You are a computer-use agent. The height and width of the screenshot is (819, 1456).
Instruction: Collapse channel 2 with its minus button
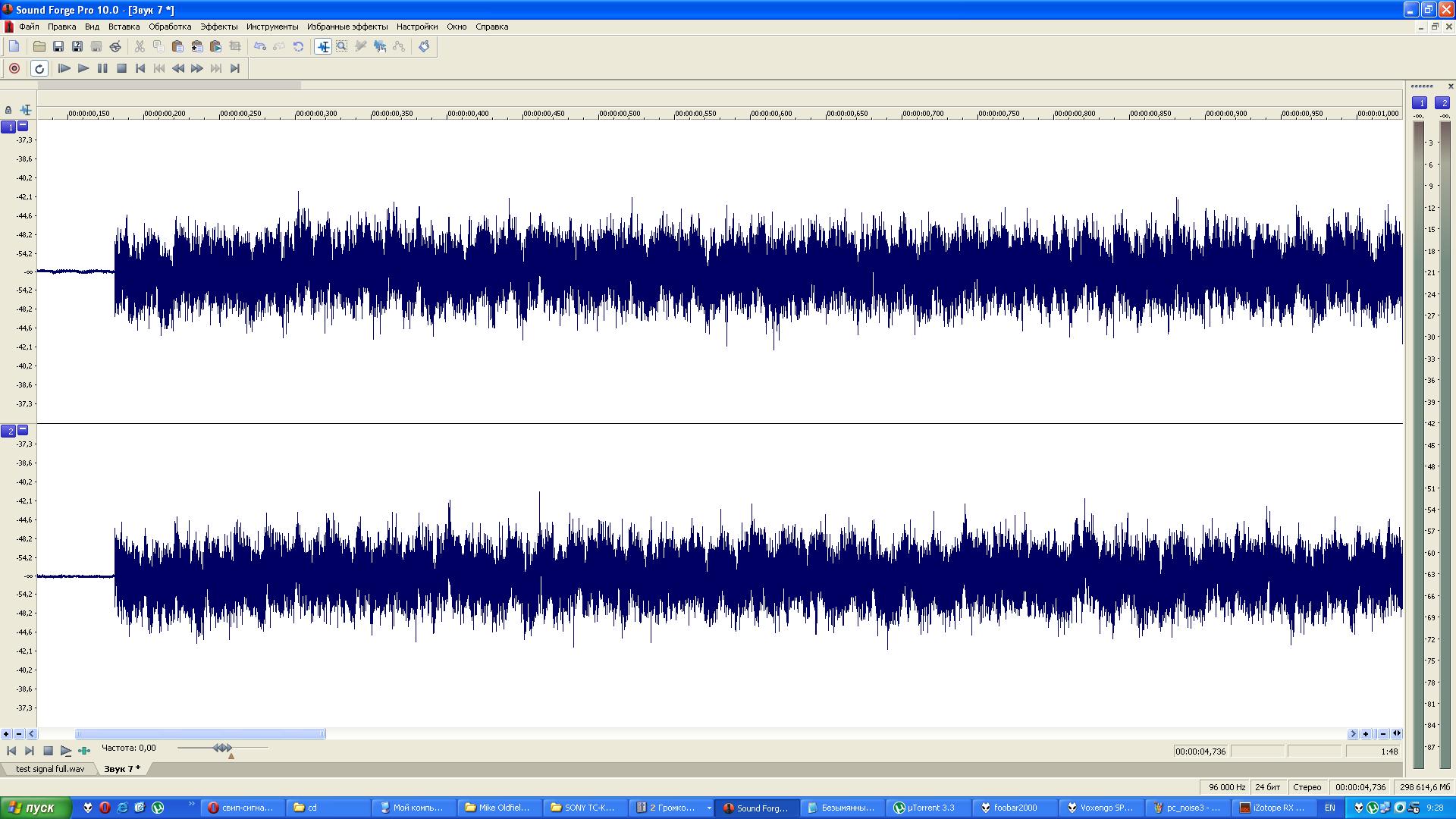coord(23,430)
